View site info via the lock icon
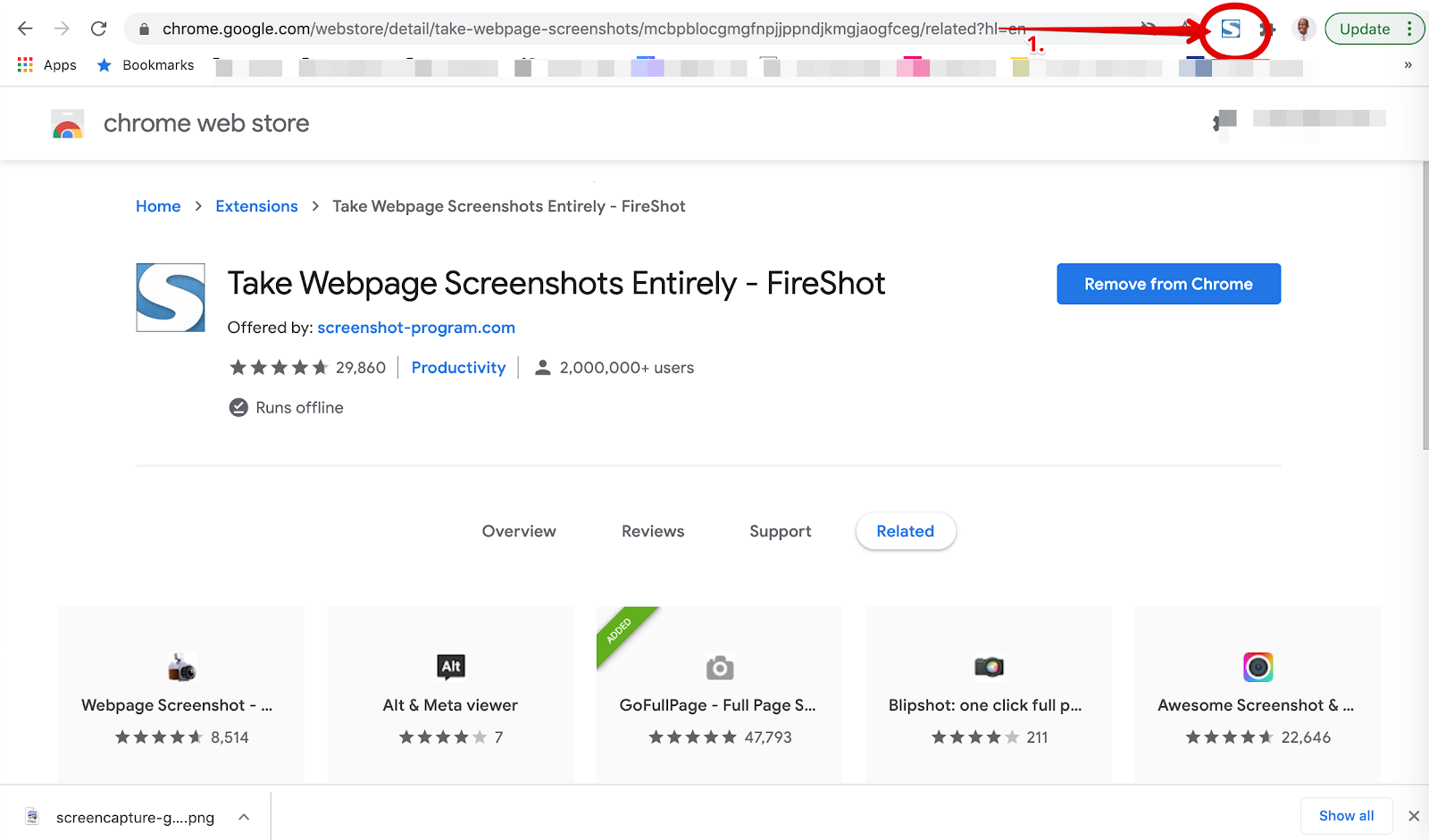 point(144,29)
